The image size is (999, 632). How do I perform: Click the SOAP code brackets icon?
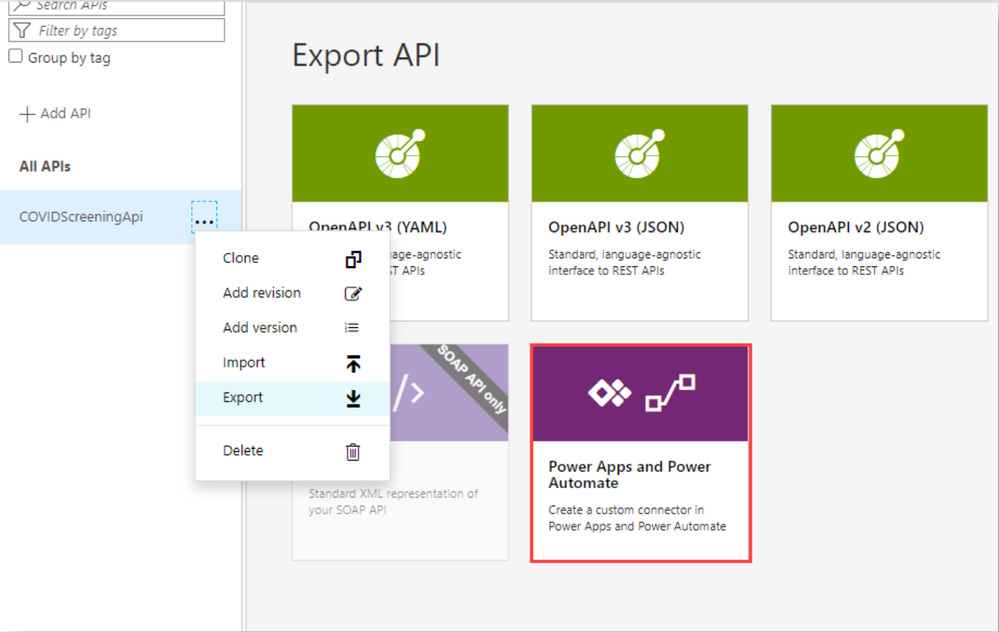click(408, 392)
